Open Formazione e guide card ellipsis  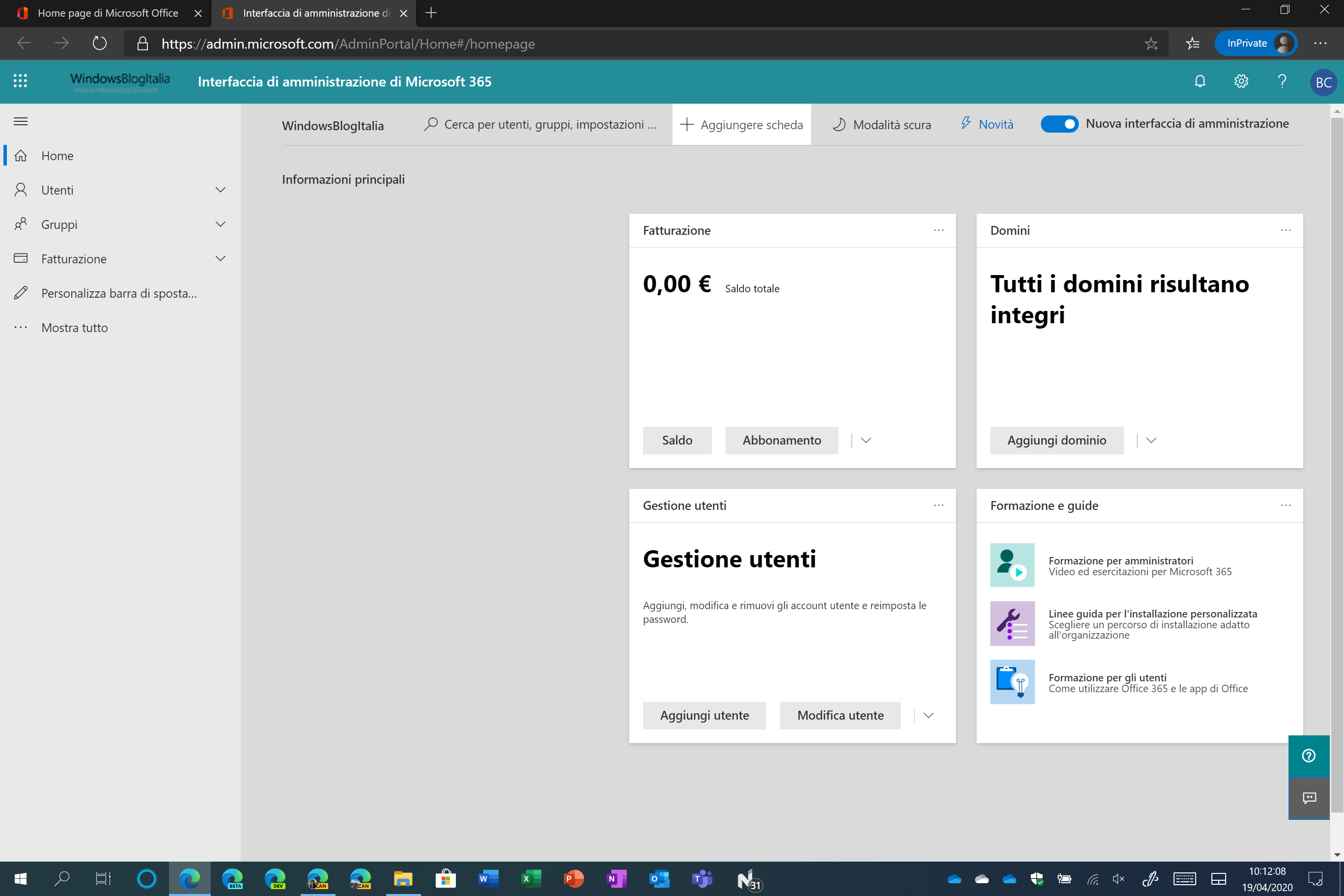1286,505
